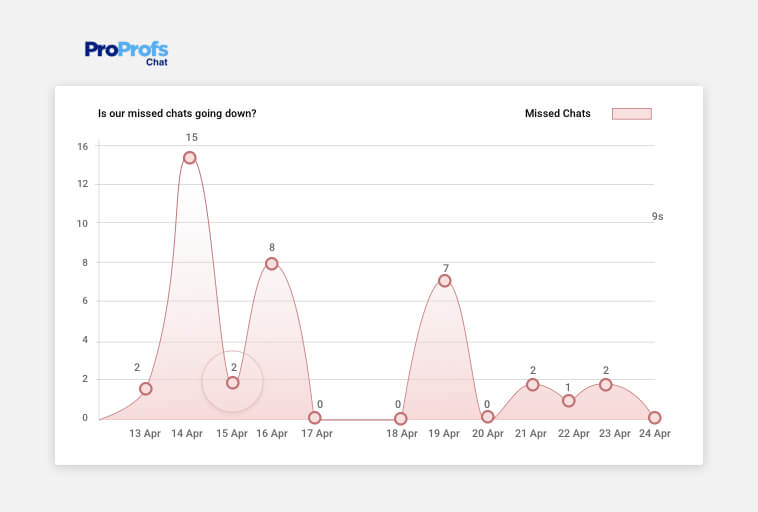Click the chart title 'Is our missed chats going down?'
This screenshot has width=758, height=512.
pos(177,114)
